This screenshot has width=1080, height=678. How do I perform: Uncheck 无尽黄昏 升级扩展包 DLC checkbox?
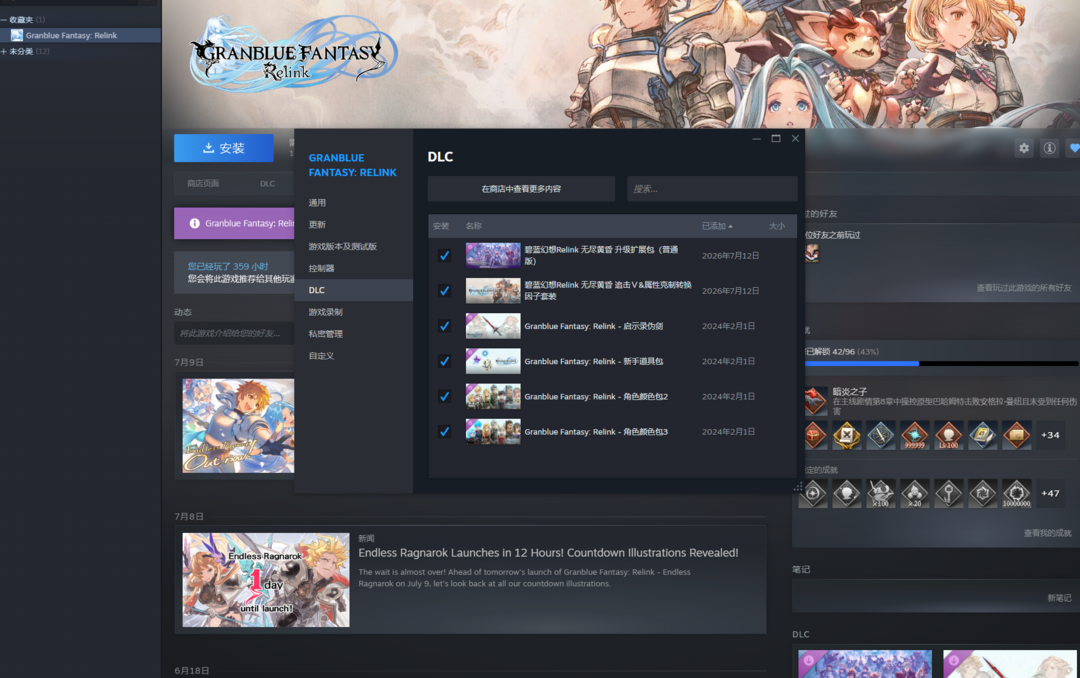(444, 256)
